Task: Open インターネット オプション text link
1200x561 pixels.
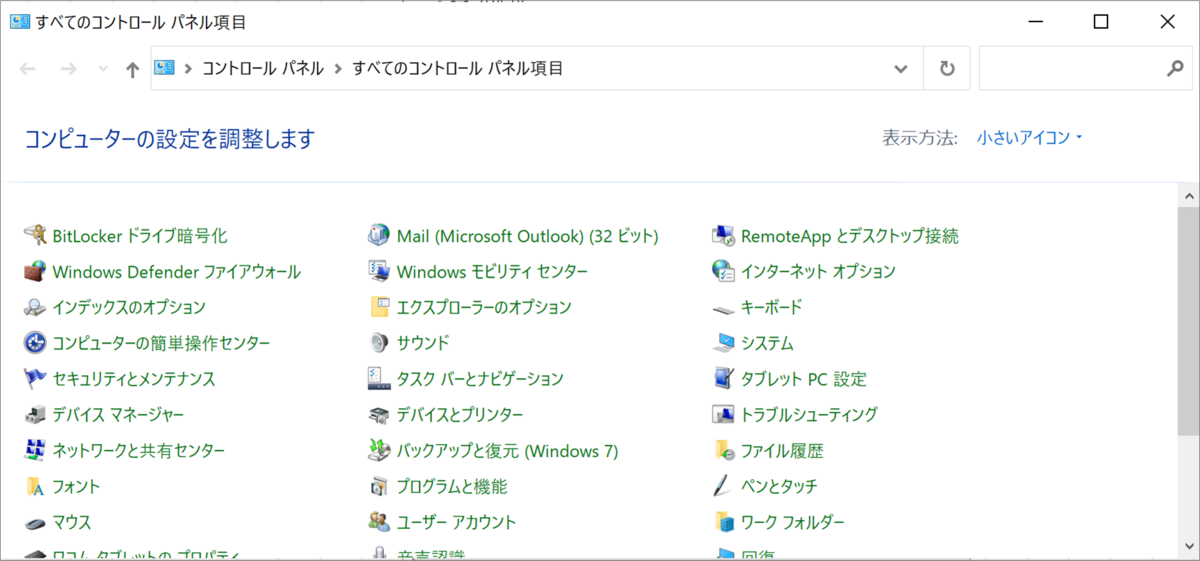Action: [818, 271]
